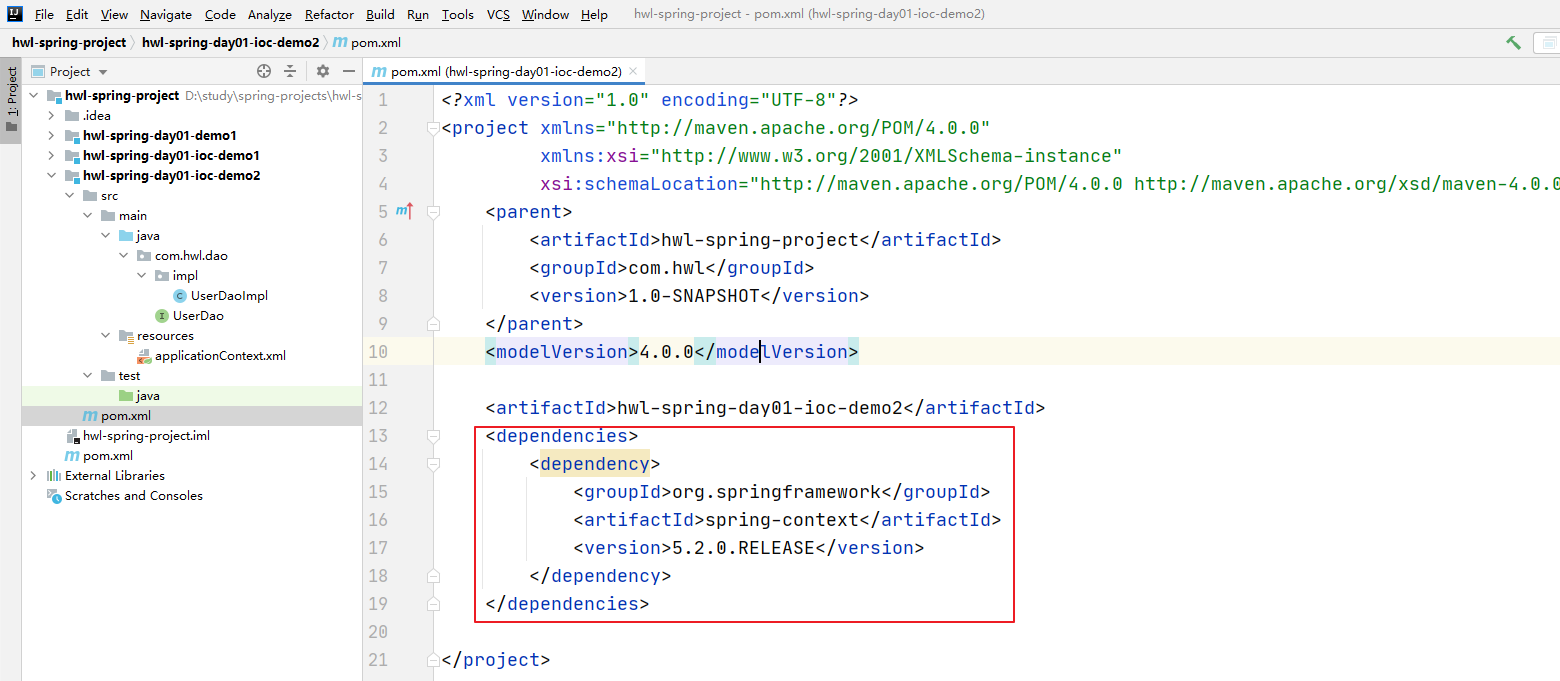1560x681 pixels.
Task: Click line number 20 in gutter
Action: coord(378,632)
